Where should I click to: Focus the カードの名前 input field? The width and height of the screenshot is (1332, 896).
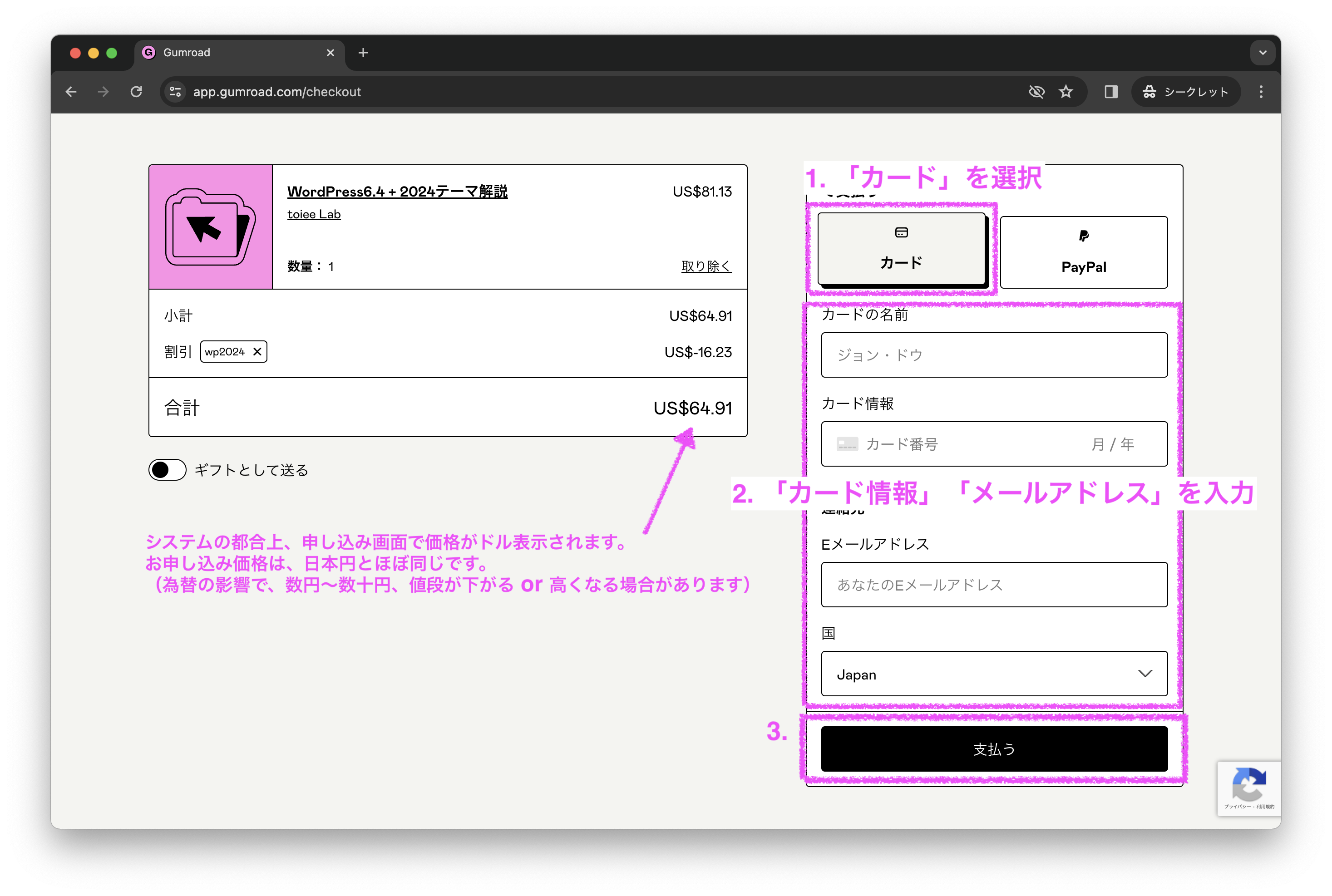994,355
